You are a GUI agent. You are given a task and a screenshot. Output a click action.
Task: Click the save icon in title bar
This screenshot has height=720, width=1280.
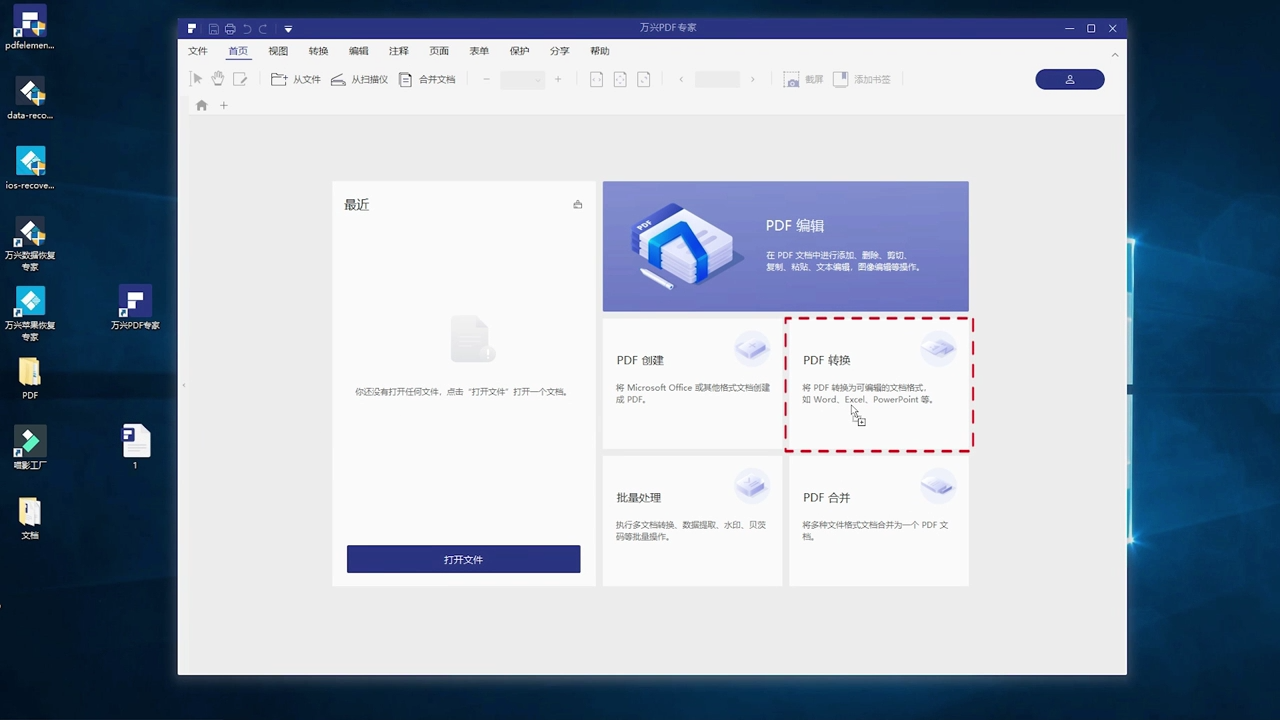213,29
